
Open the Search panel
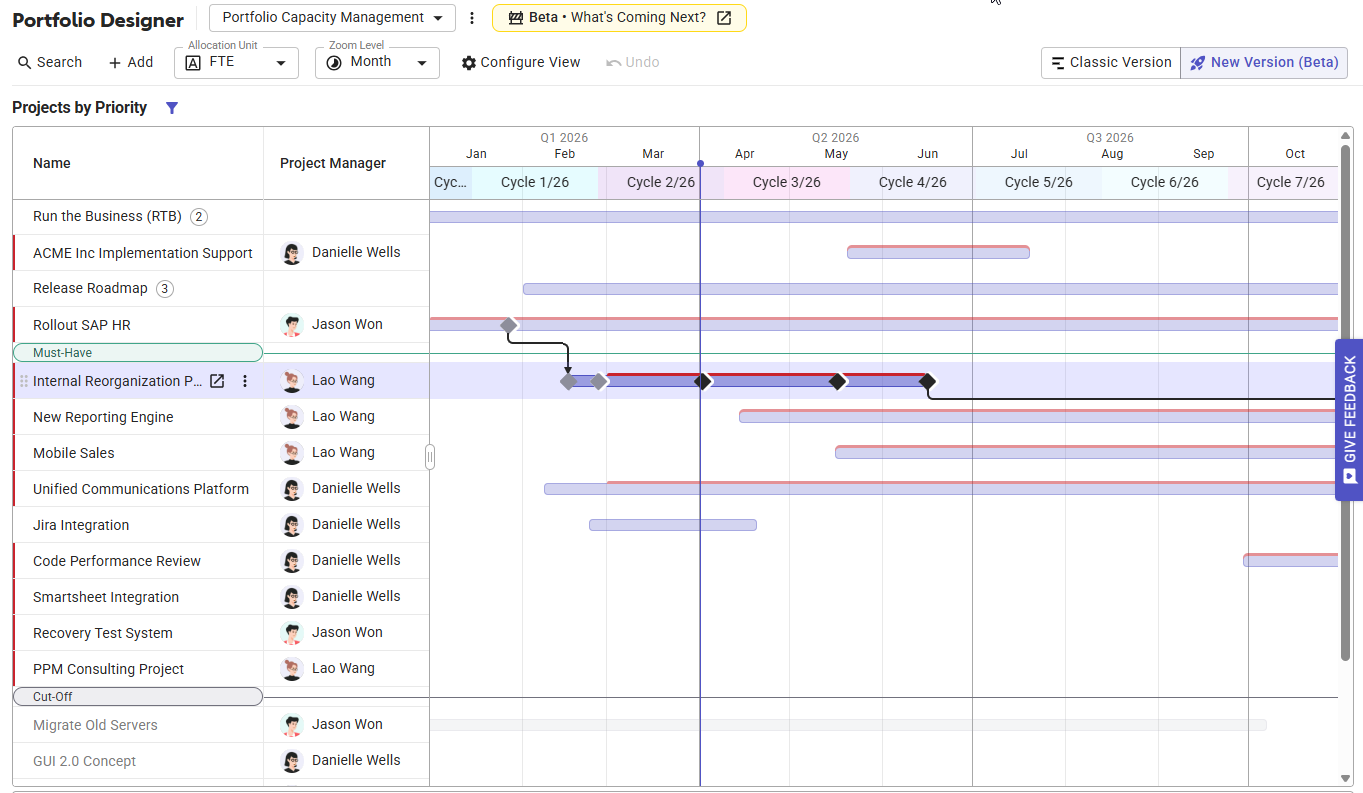[49, 62]
